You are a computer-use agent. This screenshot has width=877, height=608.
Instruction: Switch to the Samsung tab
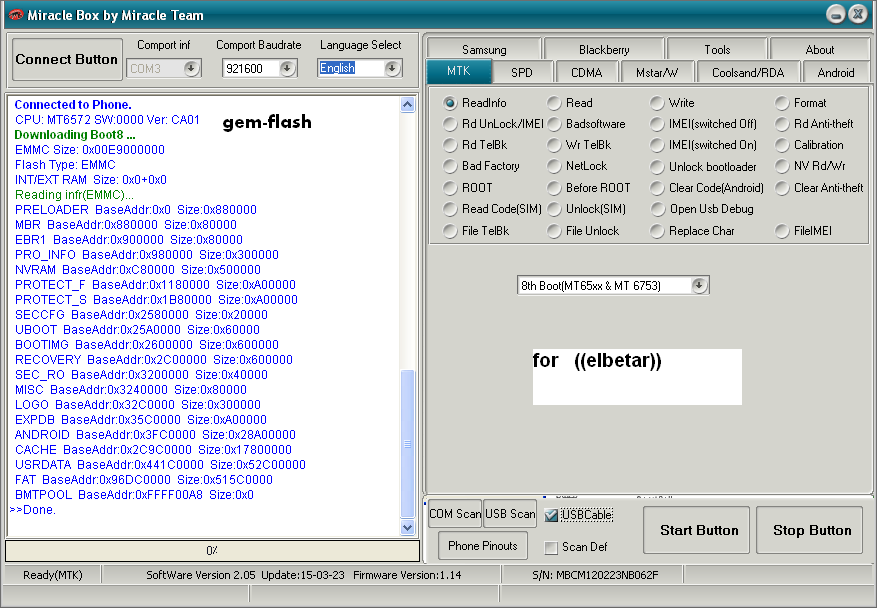click(x=484, y=49)
